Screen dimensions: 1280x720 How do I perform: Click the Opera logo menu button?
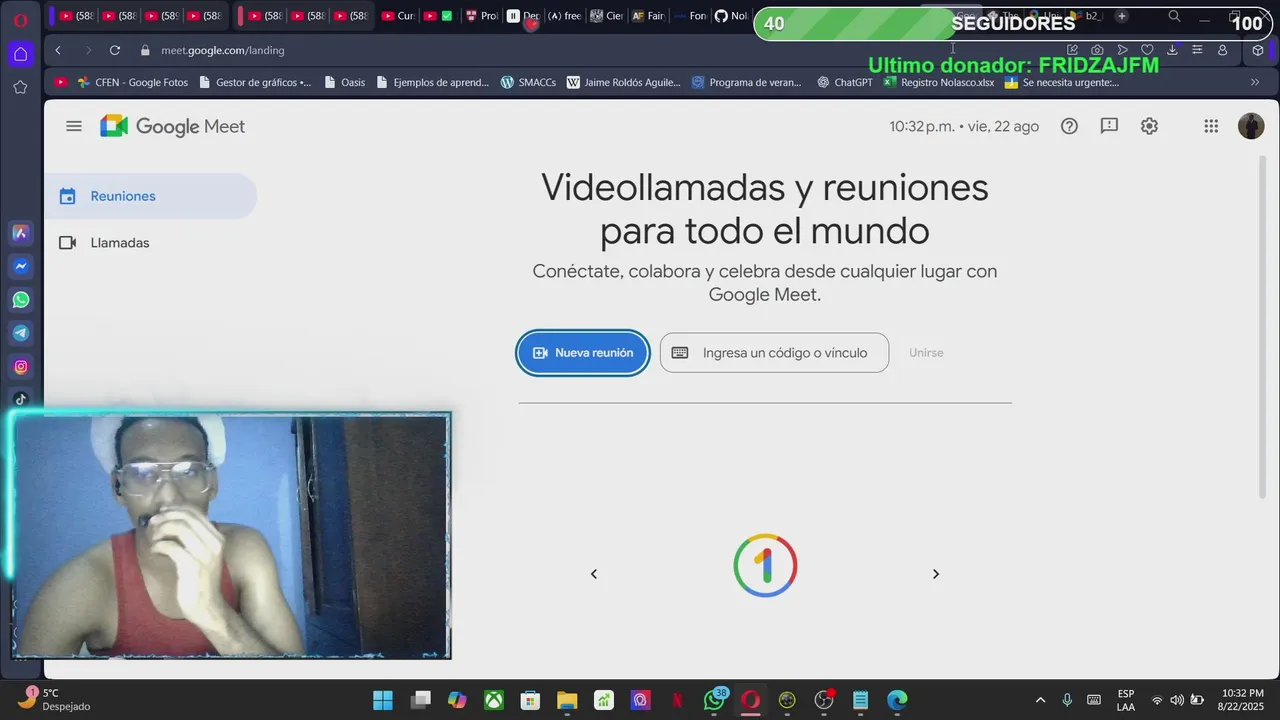[x=20, y=18]
